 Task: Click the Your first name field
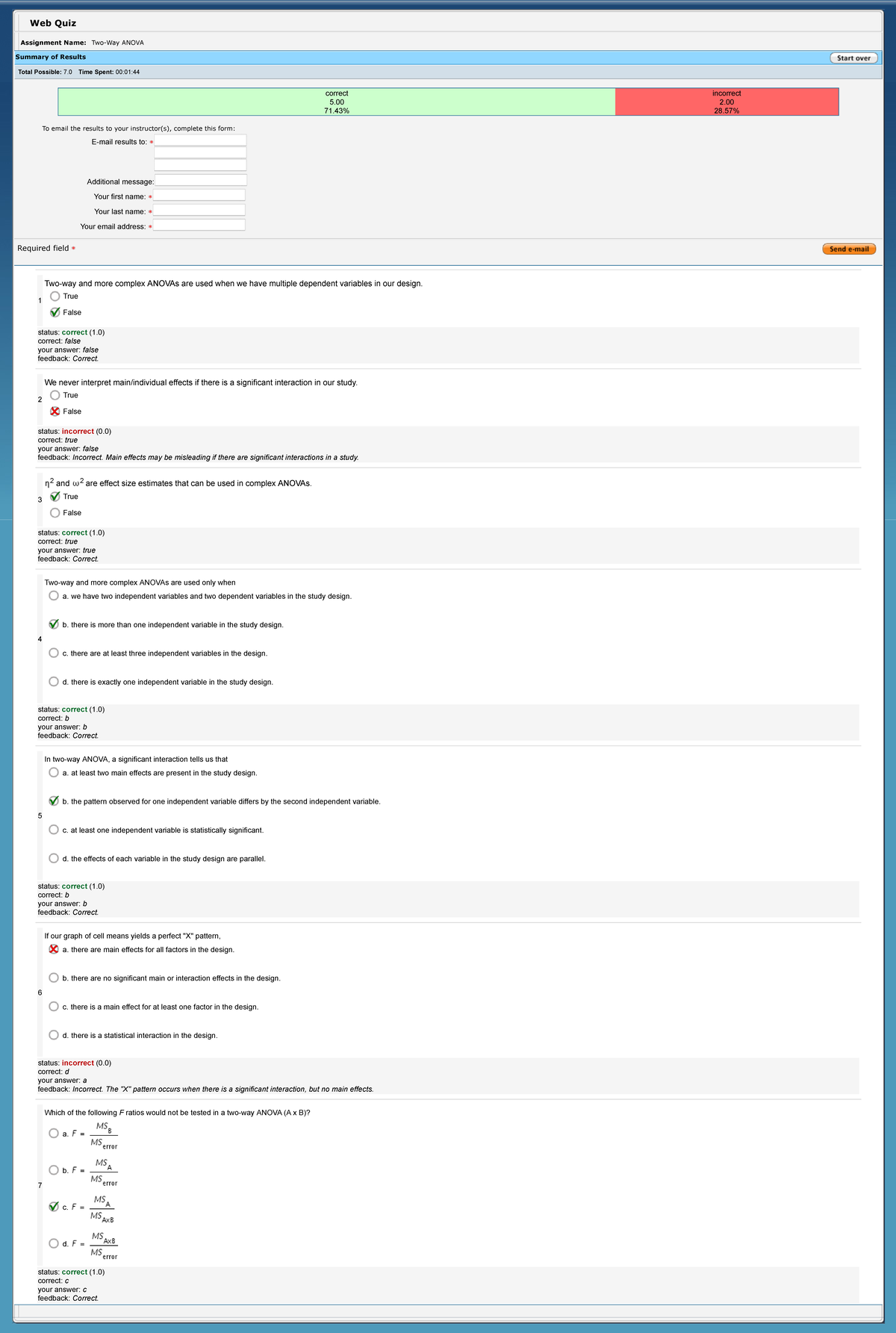click(x=199, y=195)
